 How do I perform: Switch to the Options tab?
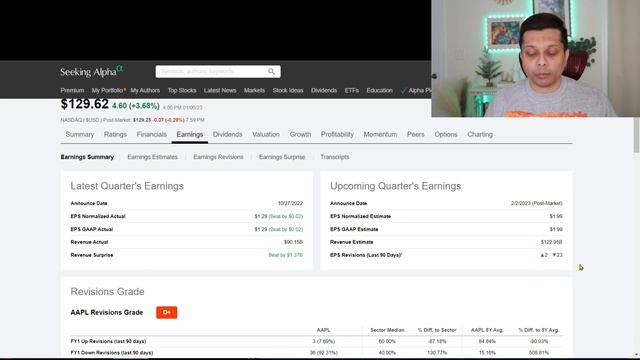pos(446,134)
